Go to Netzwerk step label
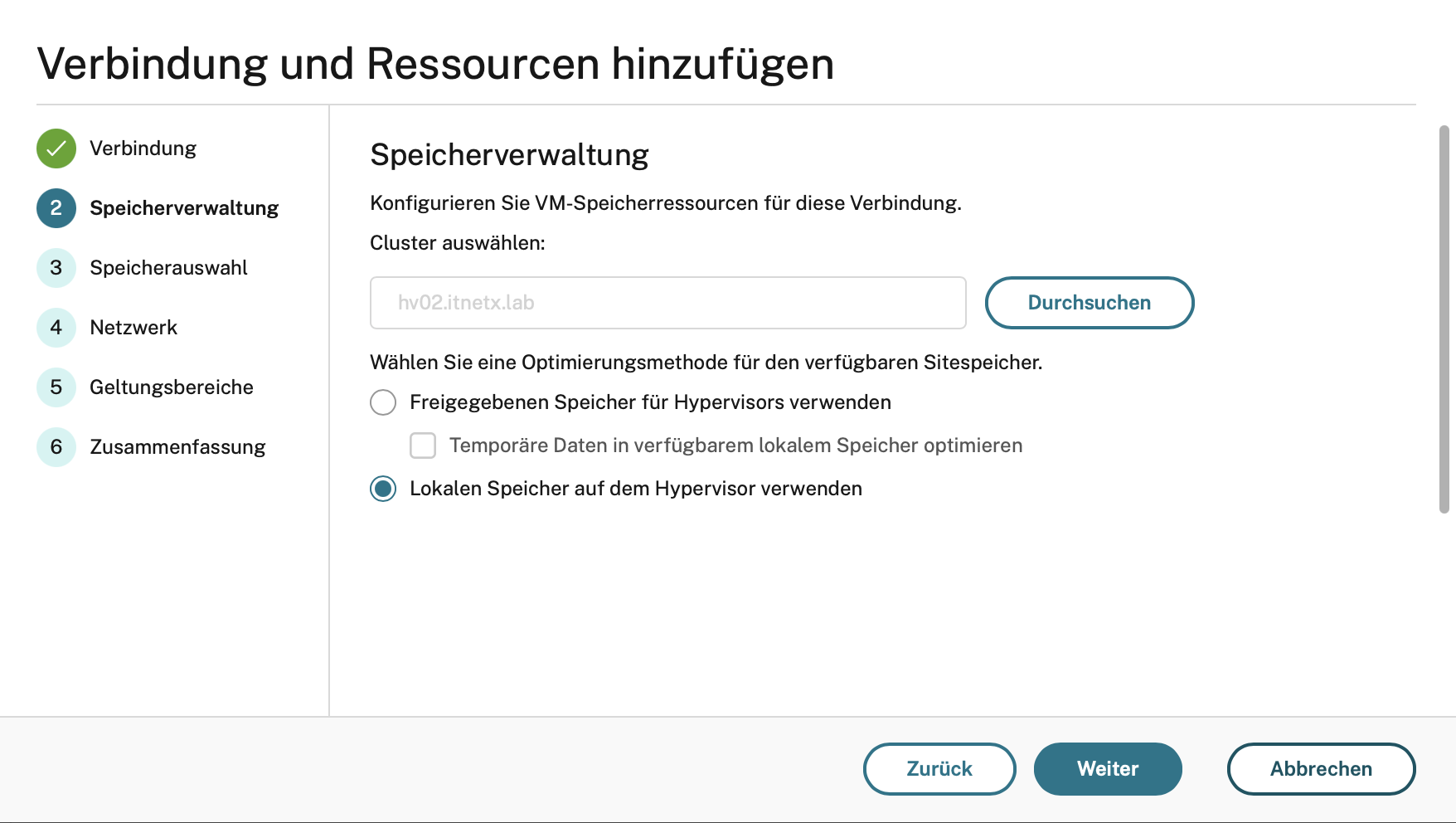The image size is (1456, 823). tap(133, 328)
